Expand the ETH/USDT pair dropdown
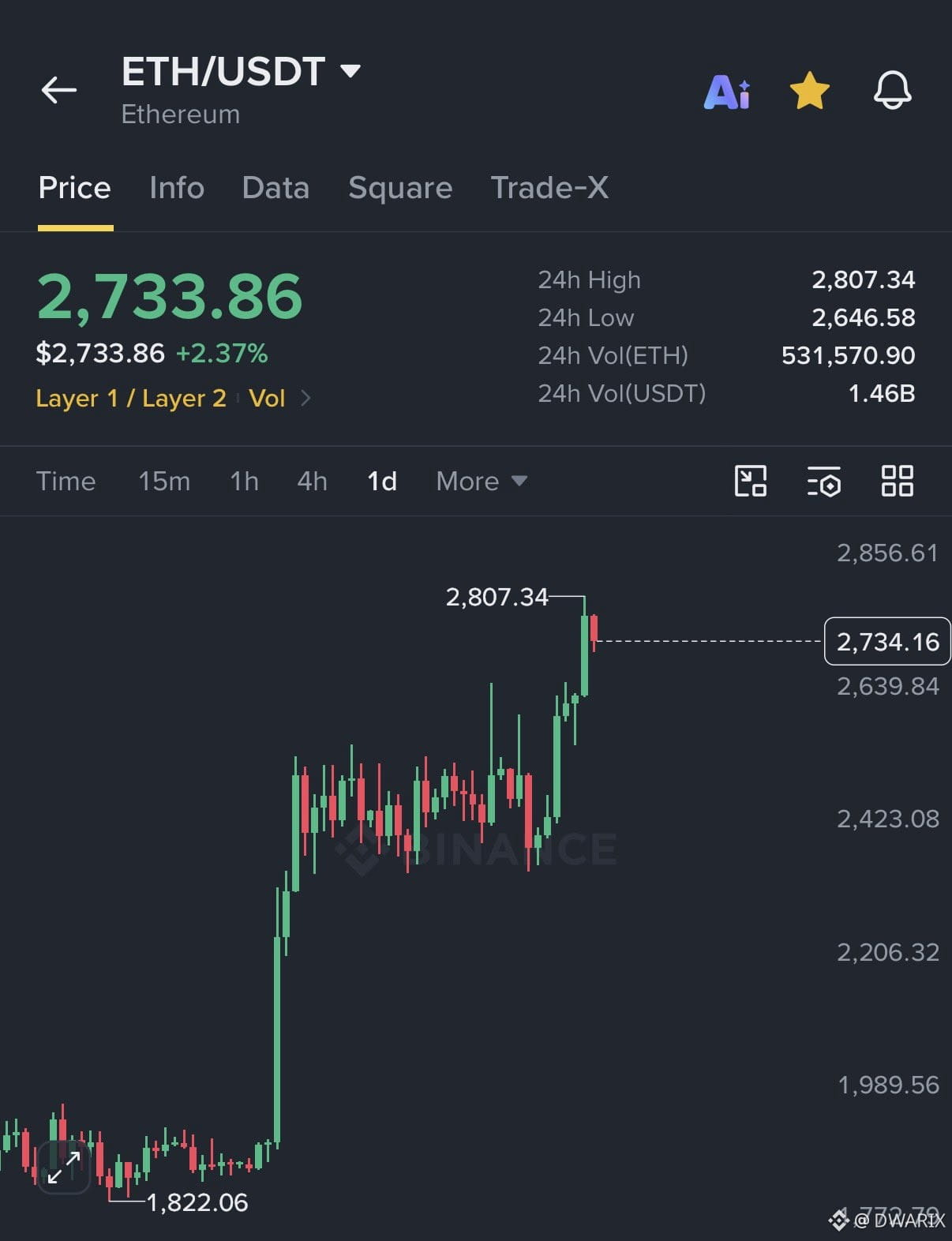 coord(350,72)
